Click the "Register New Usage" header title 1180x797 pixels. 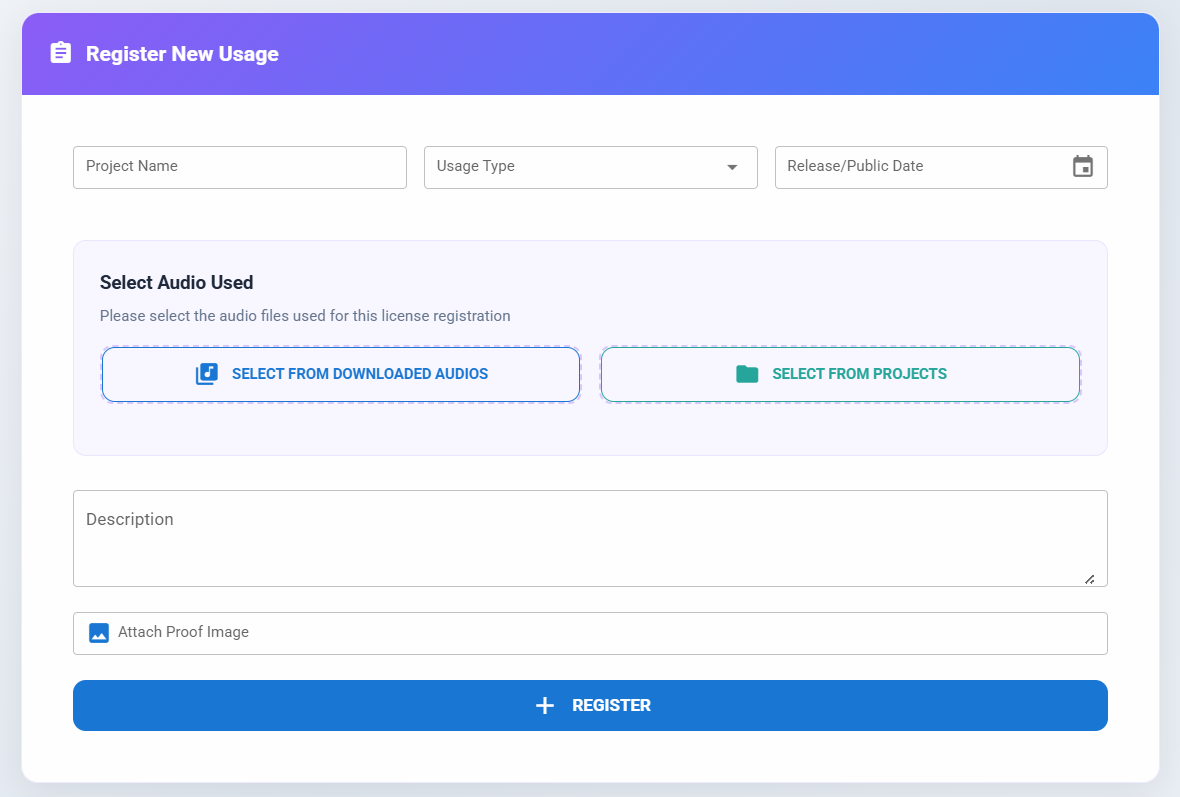(x=182, y=54)
